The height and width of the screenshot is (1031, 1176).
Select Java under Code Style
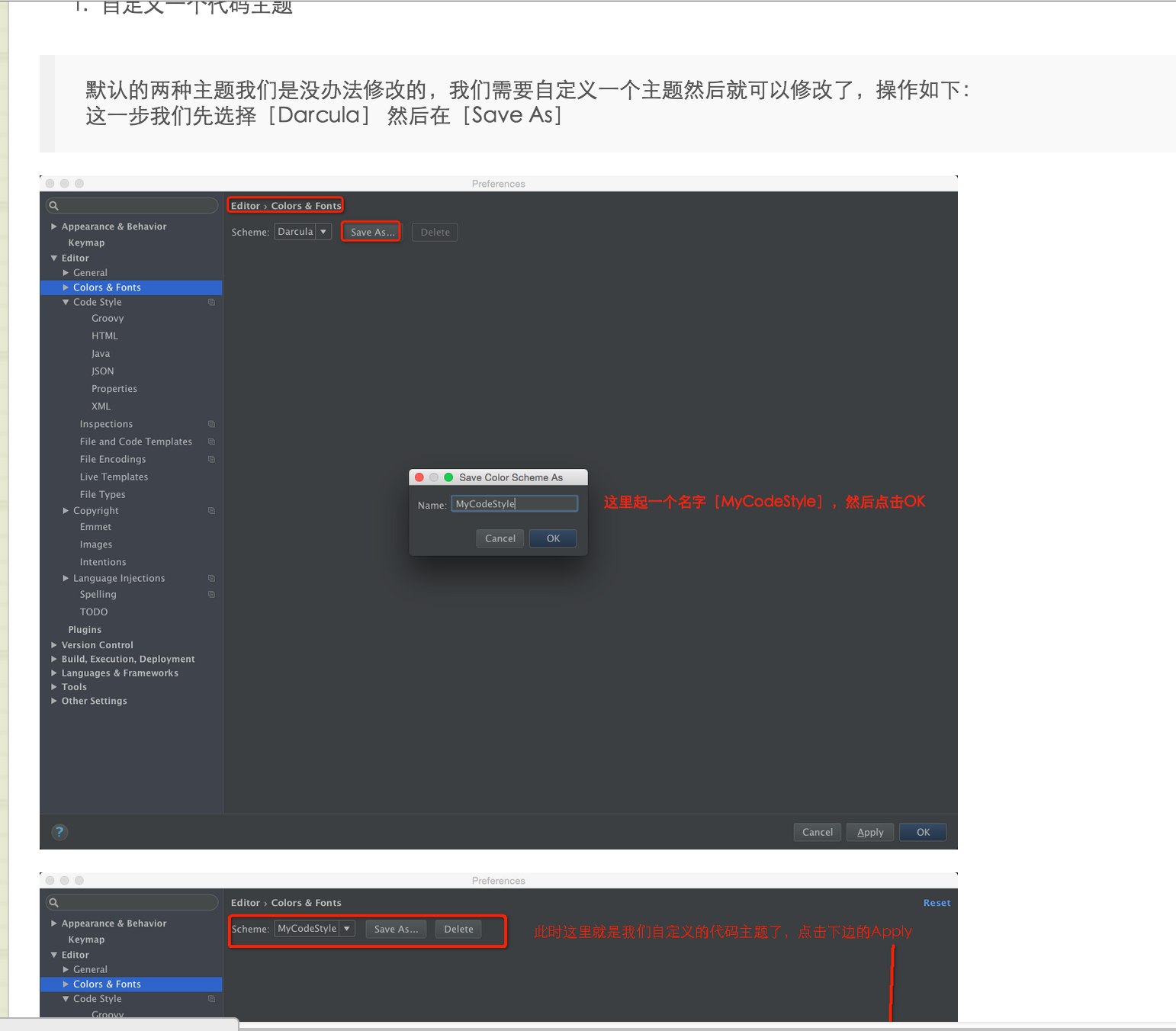pyautogui.click(x=101, y=354)
